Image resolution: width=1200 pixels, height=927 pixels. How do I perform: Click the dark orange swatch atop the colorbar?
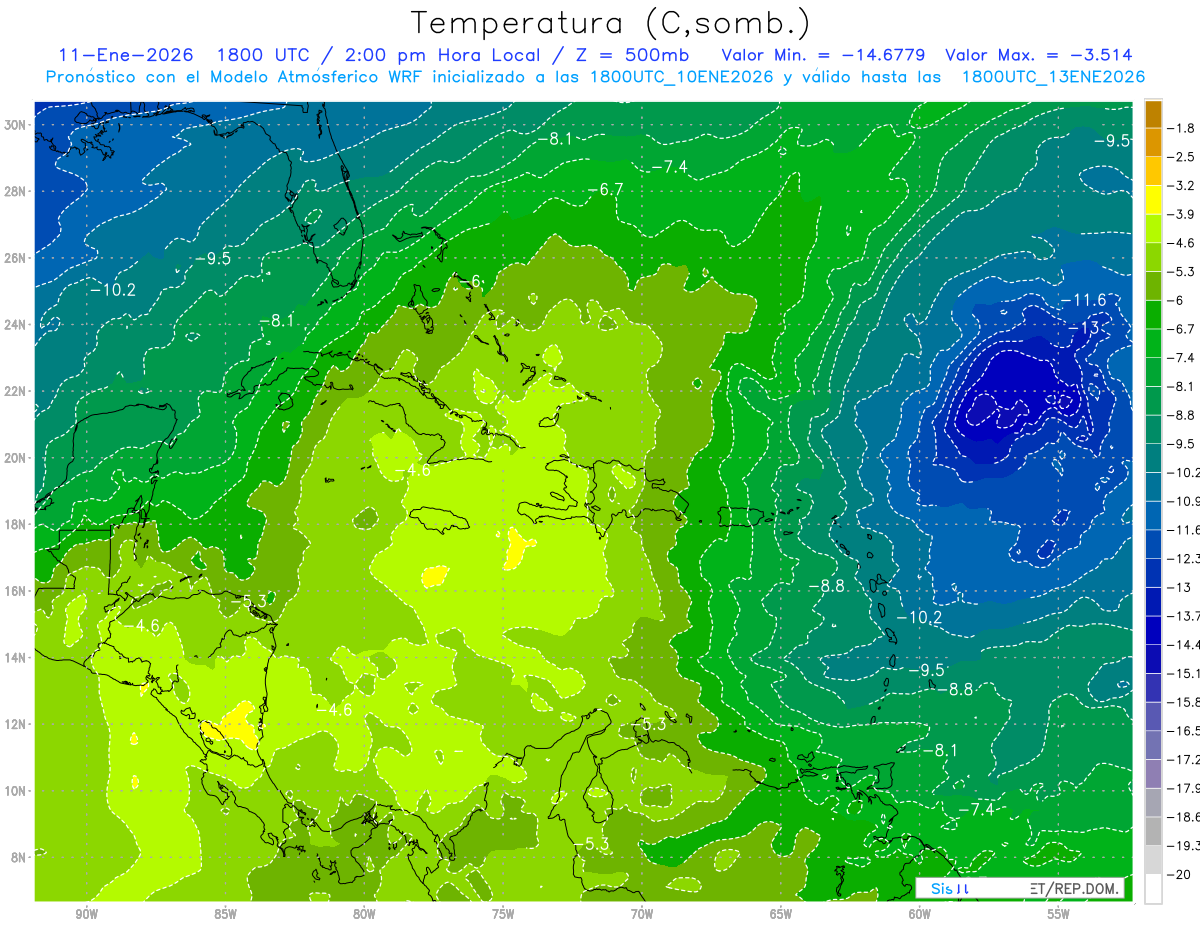pos(1153,114)
